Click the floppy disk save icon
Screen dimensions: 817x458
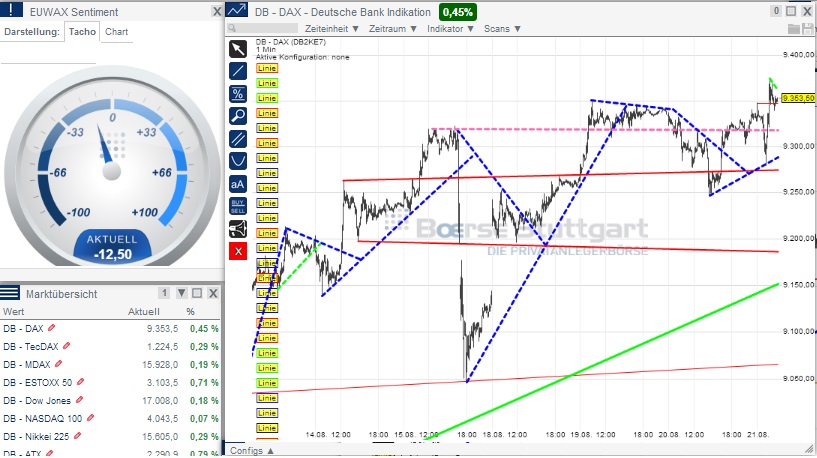coord(808,29)
